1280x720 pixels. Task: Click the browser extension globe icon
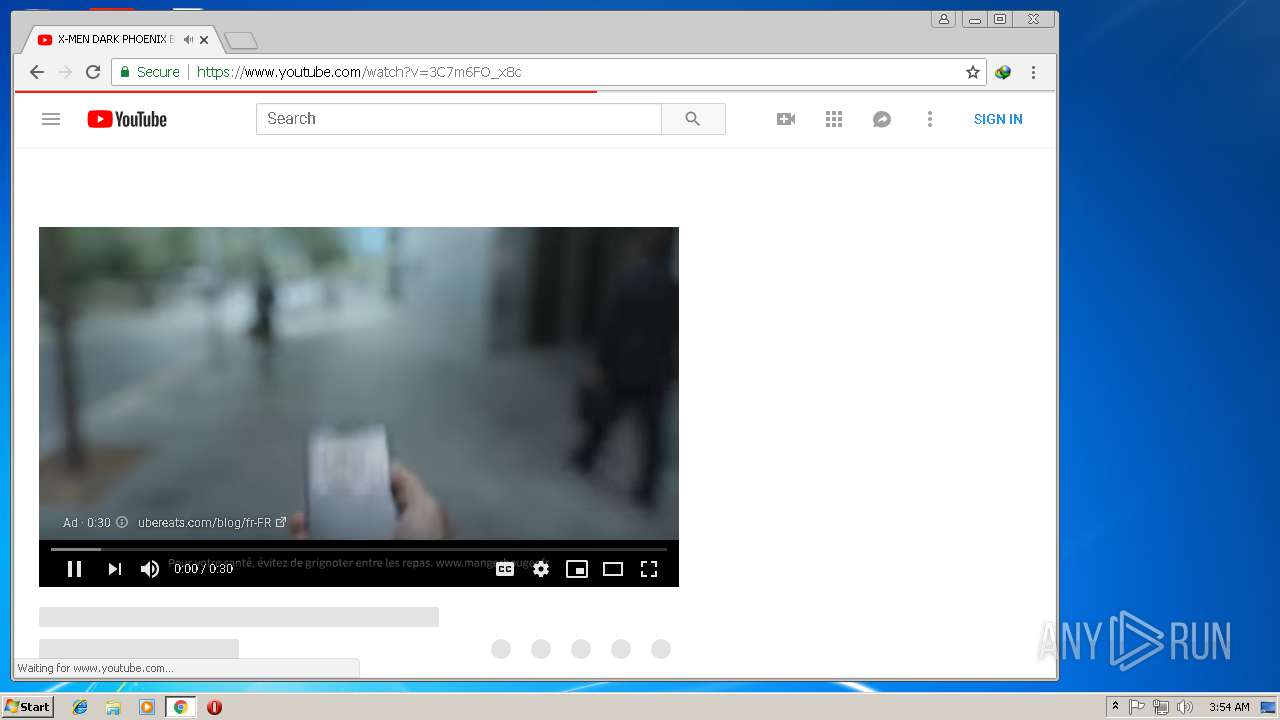click(1003, 72)
